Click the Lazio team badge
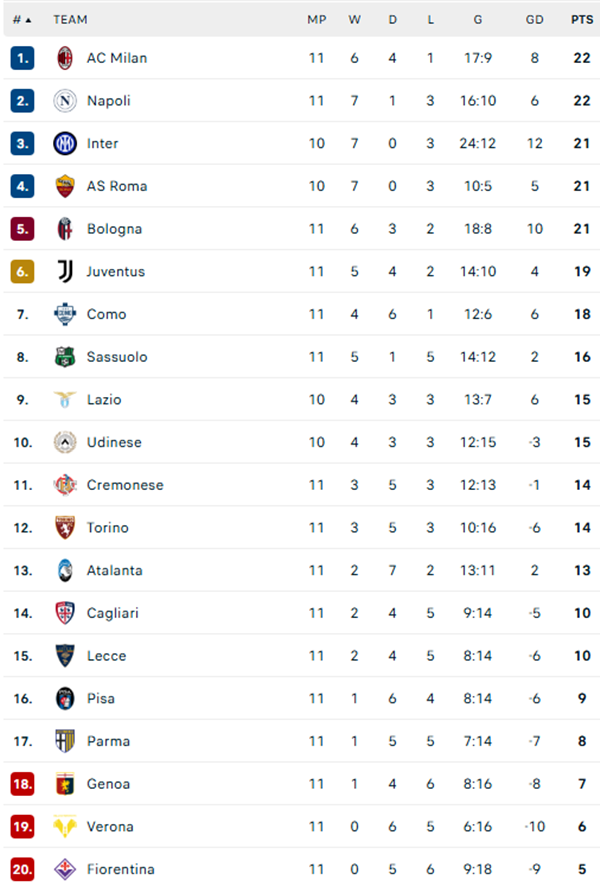This screenshot has width=600, height=886. pos(63,399)
